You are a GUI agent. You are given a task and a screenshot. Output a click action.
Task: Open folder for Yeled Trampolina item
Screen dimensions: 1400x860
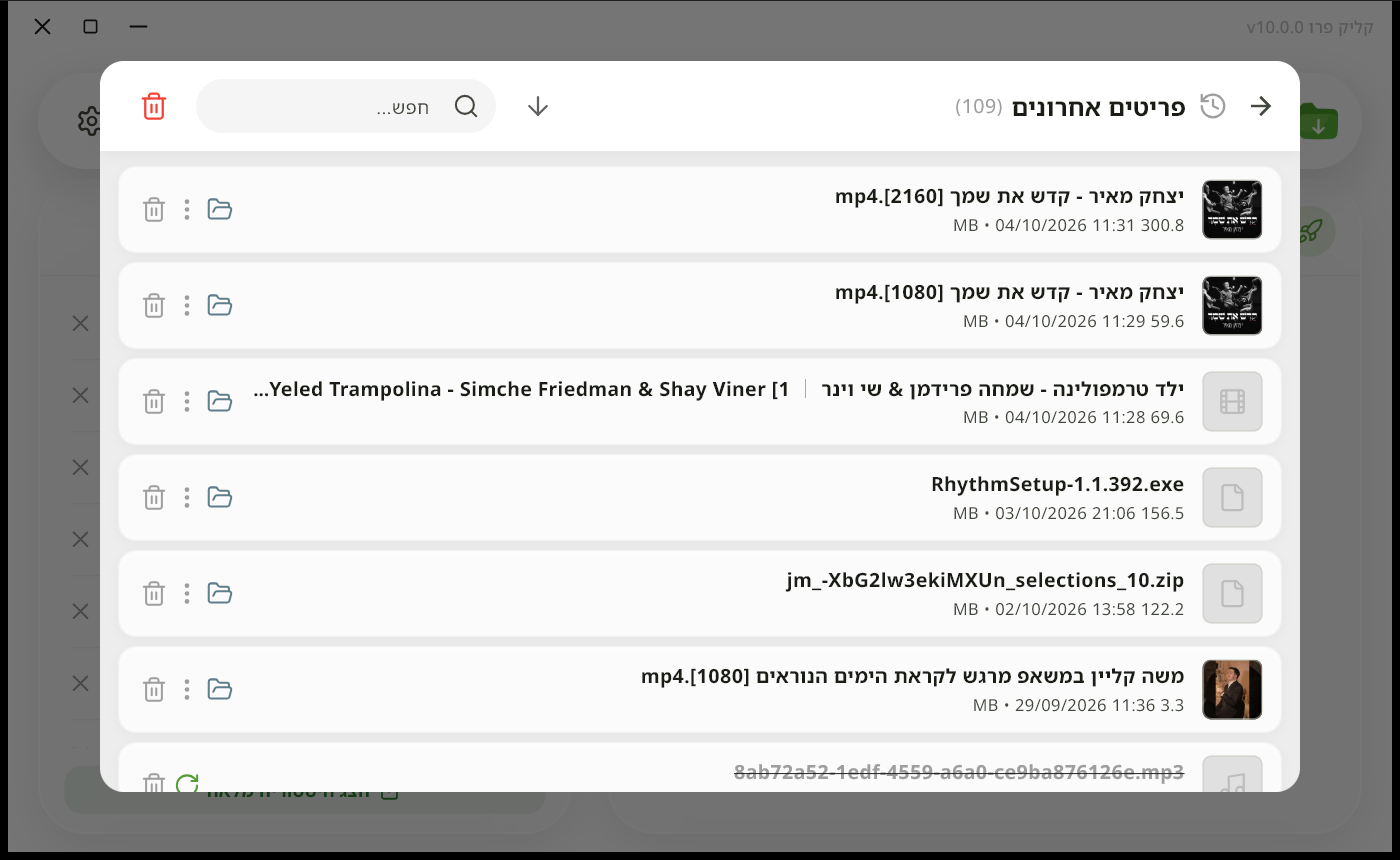[220, 401]
